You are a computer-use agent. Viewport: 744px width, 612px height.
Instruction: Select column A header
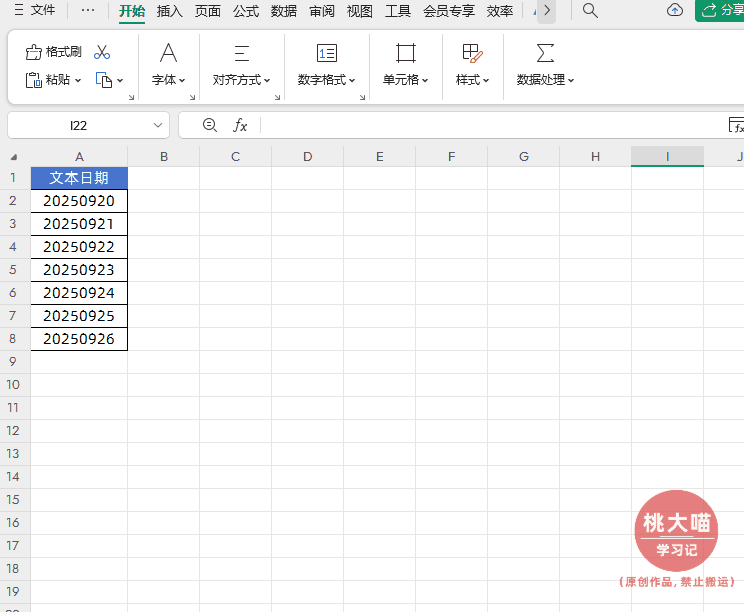(x=79, y=157)
